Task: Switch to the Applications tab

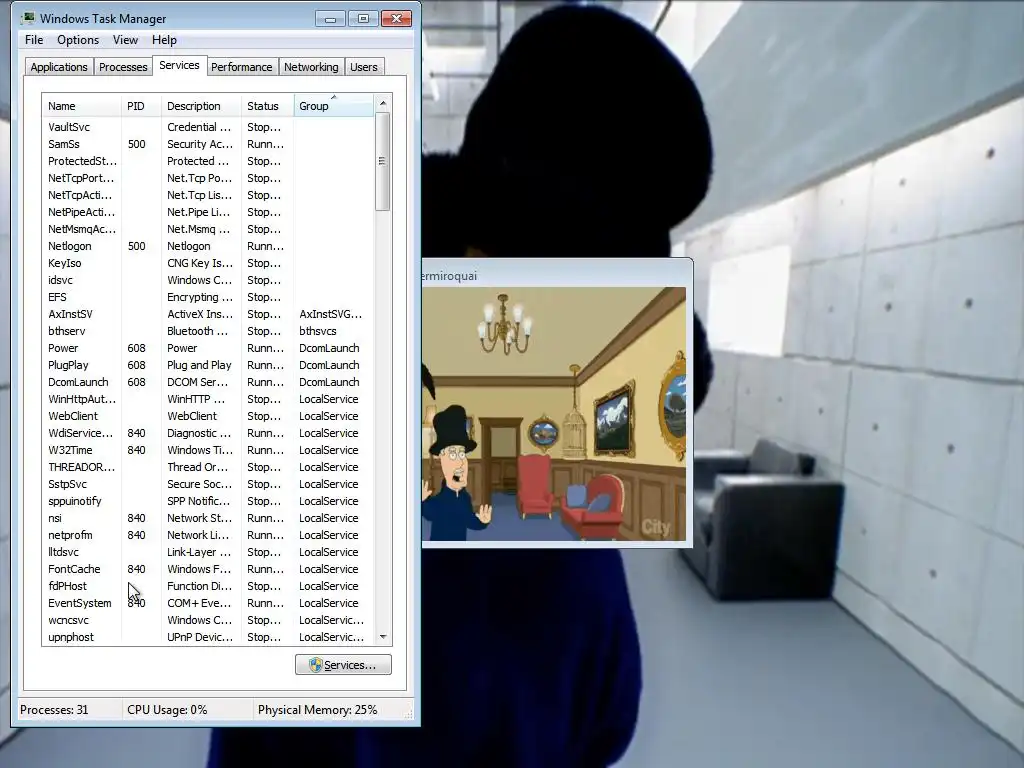Action: pyautogui.click(x=59, y=67)
